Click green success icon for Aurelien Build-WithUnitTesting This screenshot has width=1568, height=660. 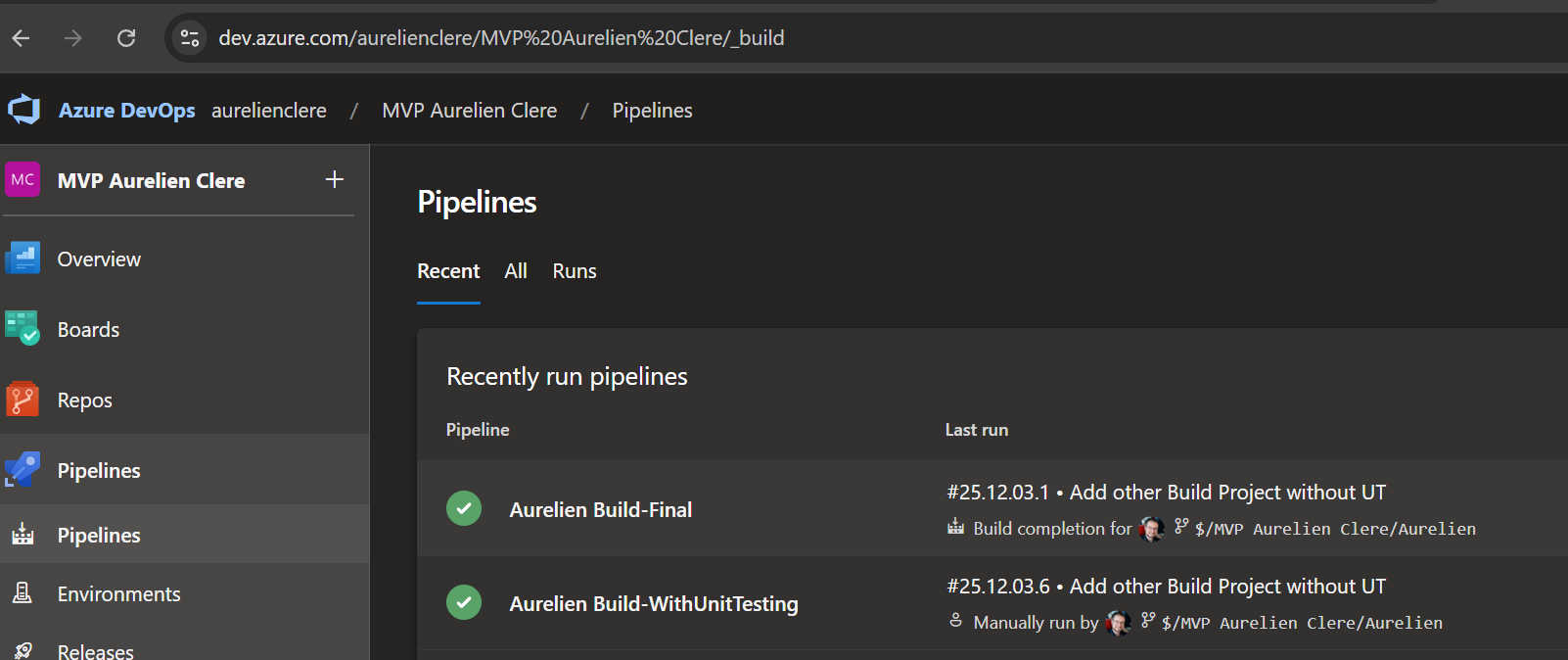point(464,602)
